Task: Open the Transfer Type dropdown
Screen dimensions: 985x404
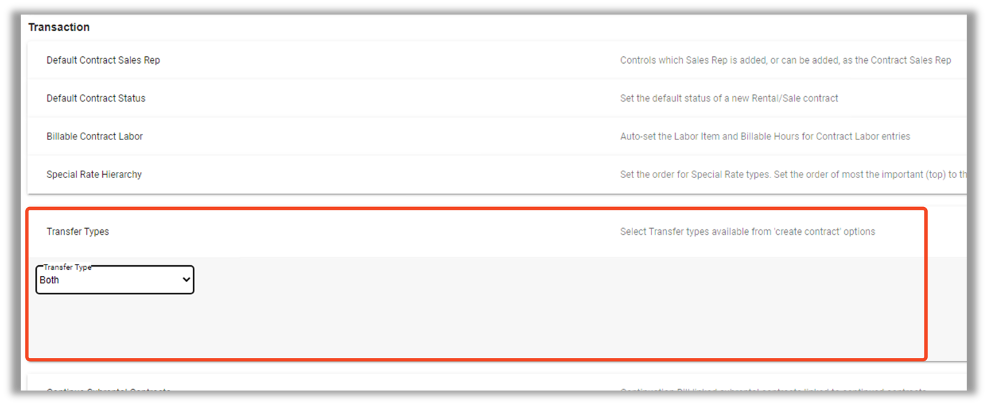Action: pyautogui.click(x=115, y=280)
